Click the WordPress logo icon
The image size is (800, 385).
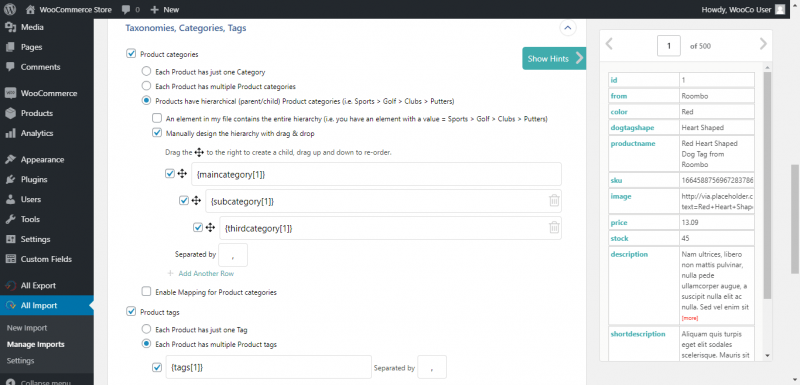pos(10,9)
